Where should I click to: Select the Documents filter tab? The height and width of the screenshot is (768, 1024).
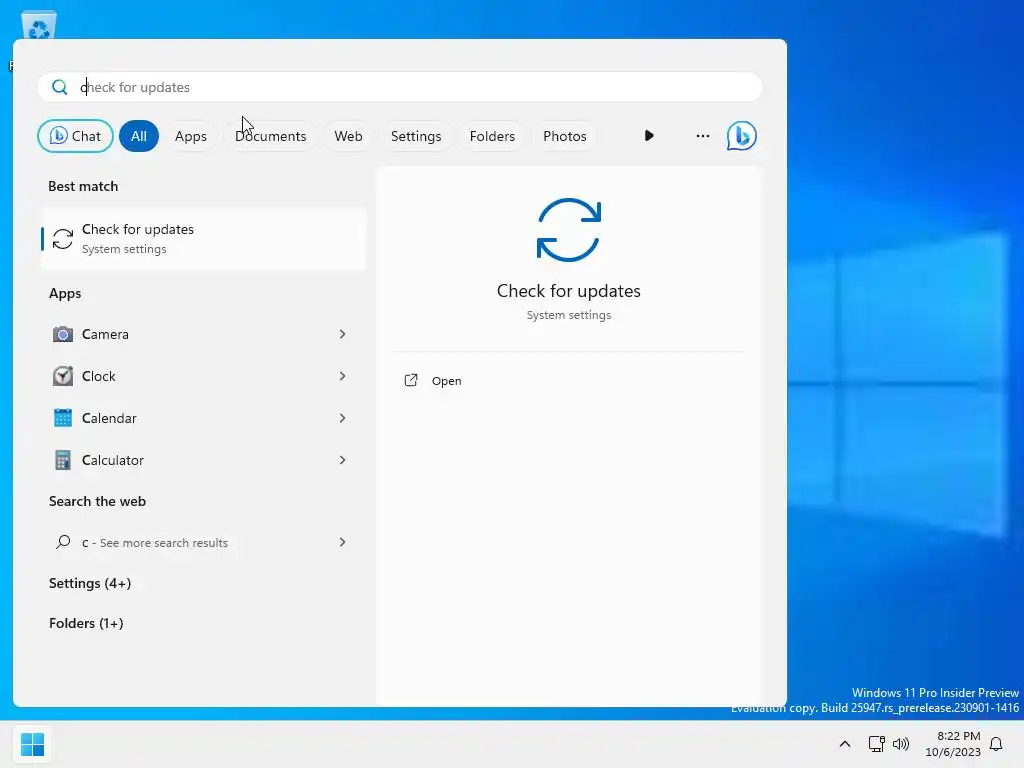(270, 136)
